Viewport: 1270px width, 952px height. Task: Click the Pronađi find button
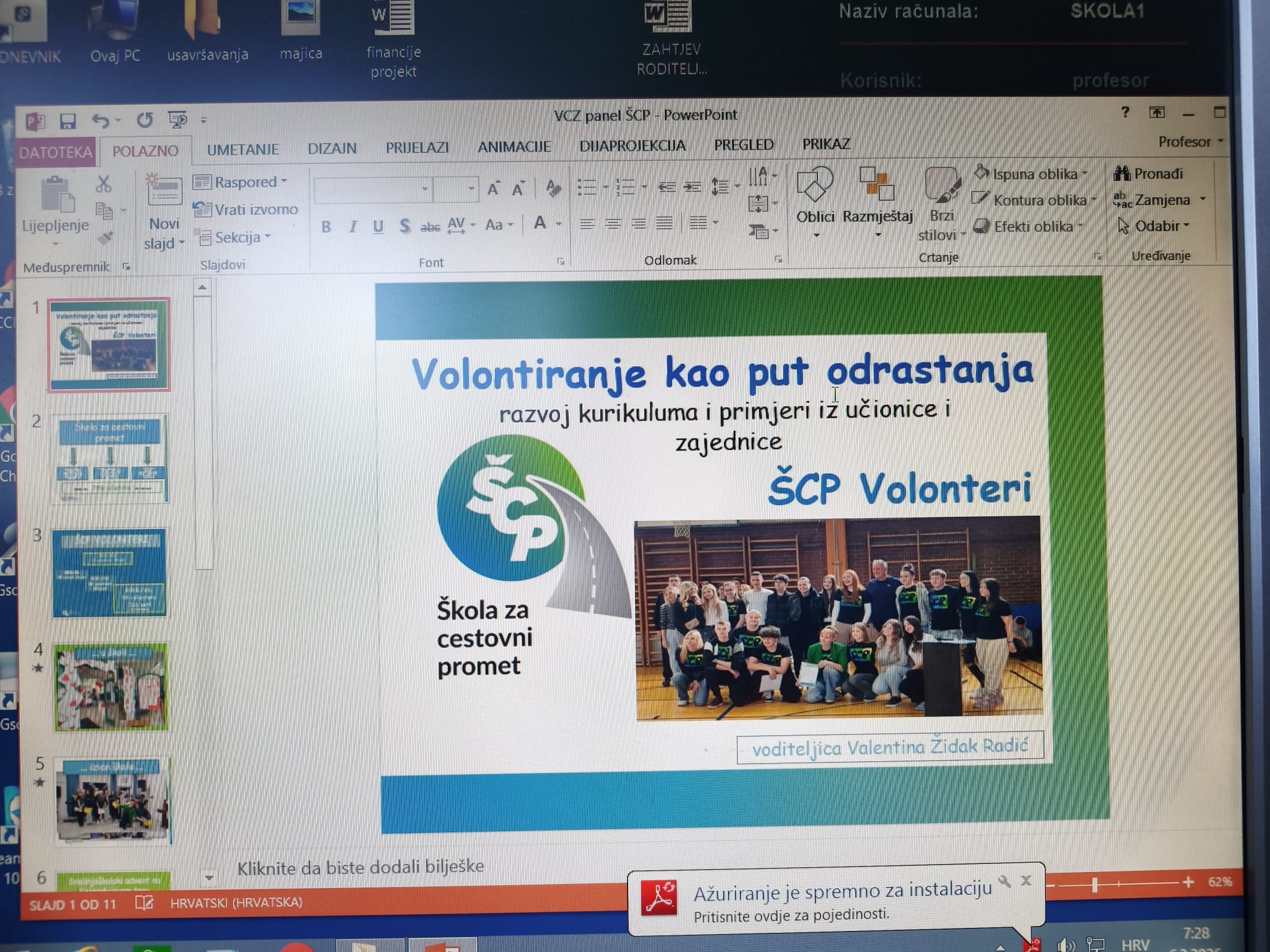(1149, 174)
